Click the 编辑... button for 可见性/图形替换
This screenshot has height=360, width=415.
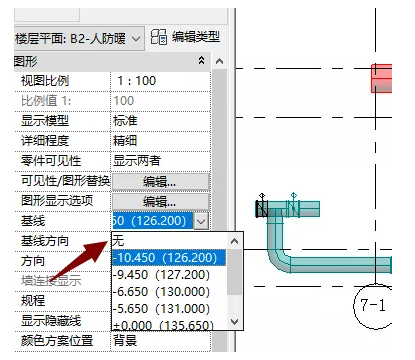(161, 182)
